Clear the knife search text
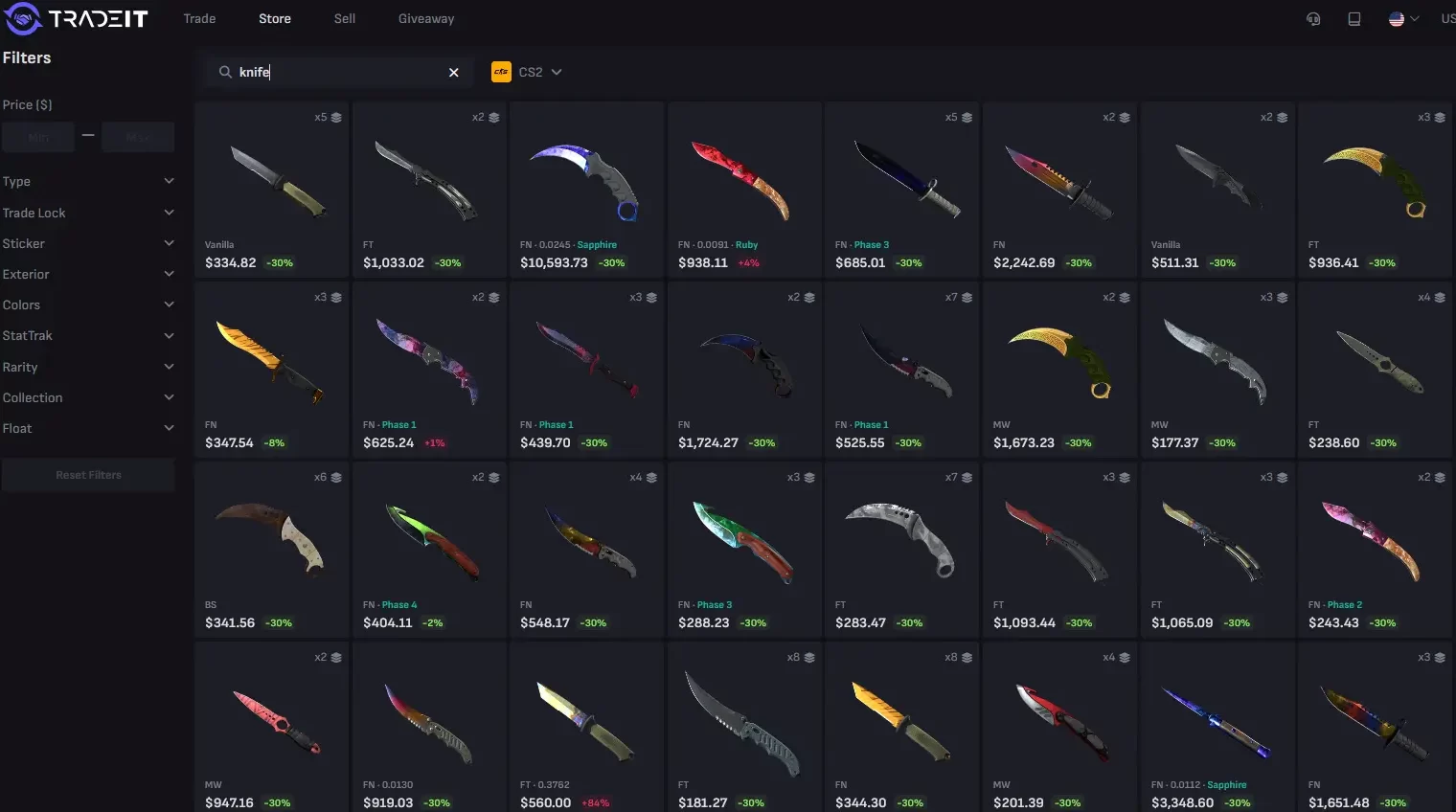This screenshot has height=812, width=1456. (x=454, y=73)
